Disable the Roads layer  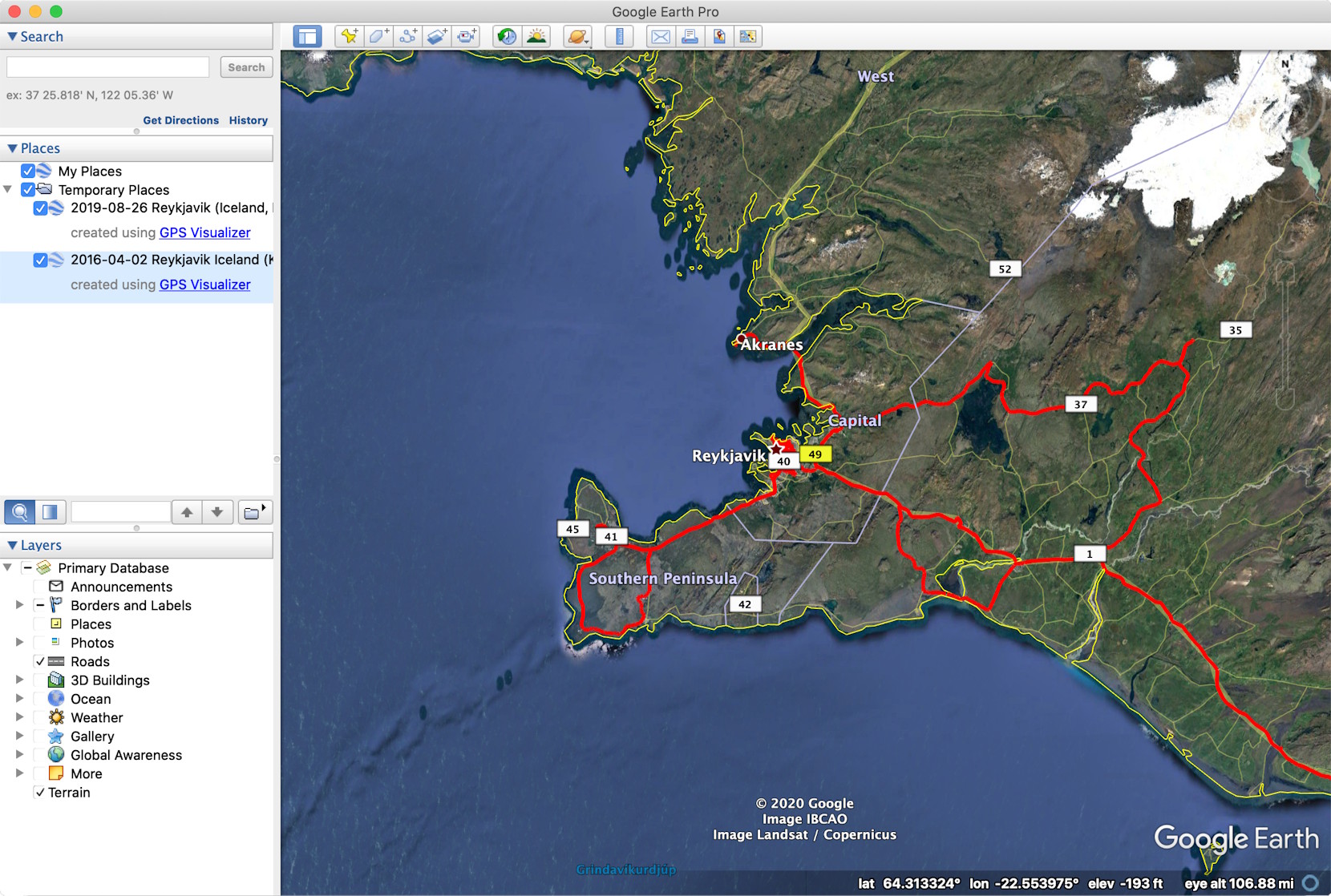click(39, 661)
